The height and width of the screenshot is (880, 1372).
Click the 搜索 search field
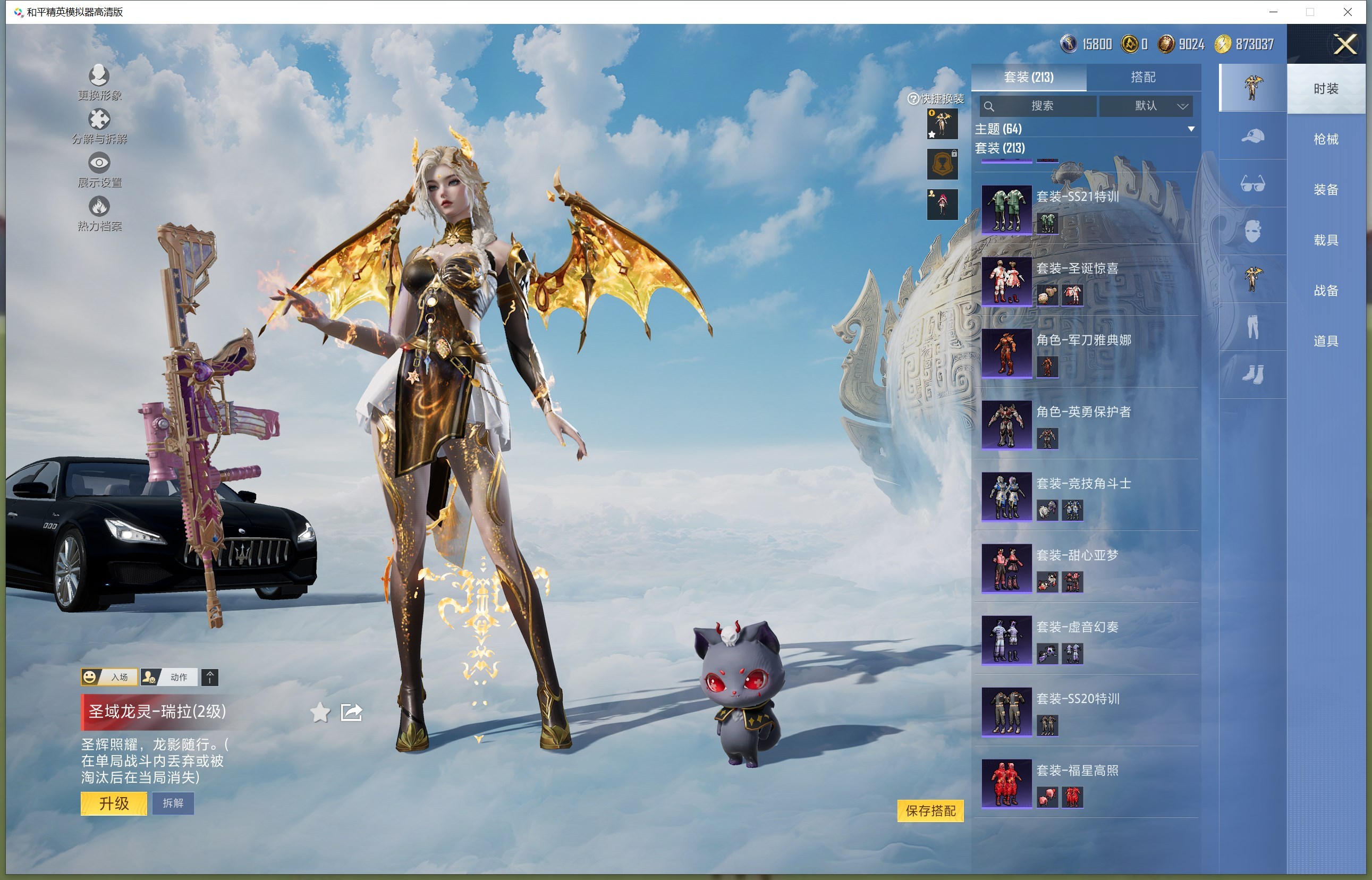coord(1038,106)
